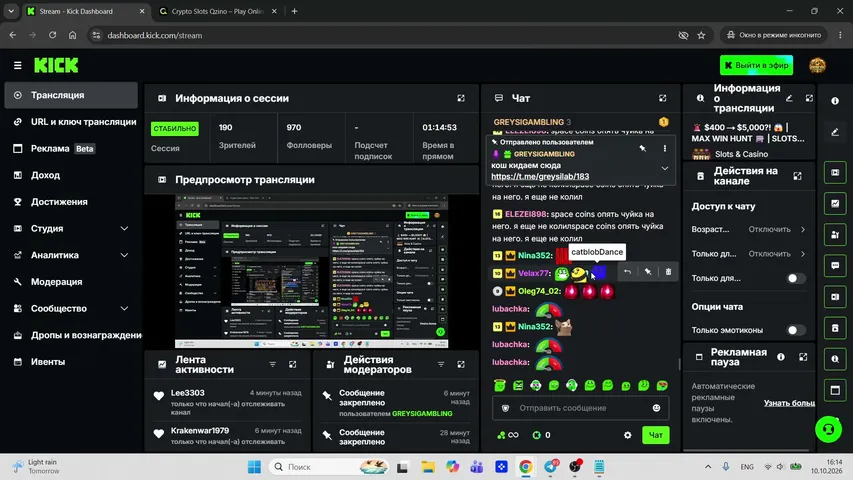Image resolution: width=853 pixels, height=480 pixels.
Task: Show hidden system tray icons
Action: click(x=708, y=466)
